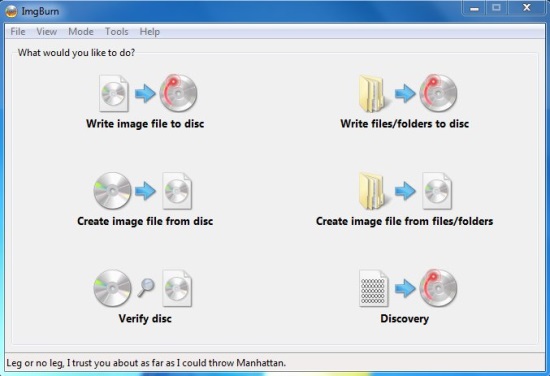Image resolution: width=550 pixels, height=376 pixels.
Task: Choose the "Discovery" label
Action: tap(404, 318)
